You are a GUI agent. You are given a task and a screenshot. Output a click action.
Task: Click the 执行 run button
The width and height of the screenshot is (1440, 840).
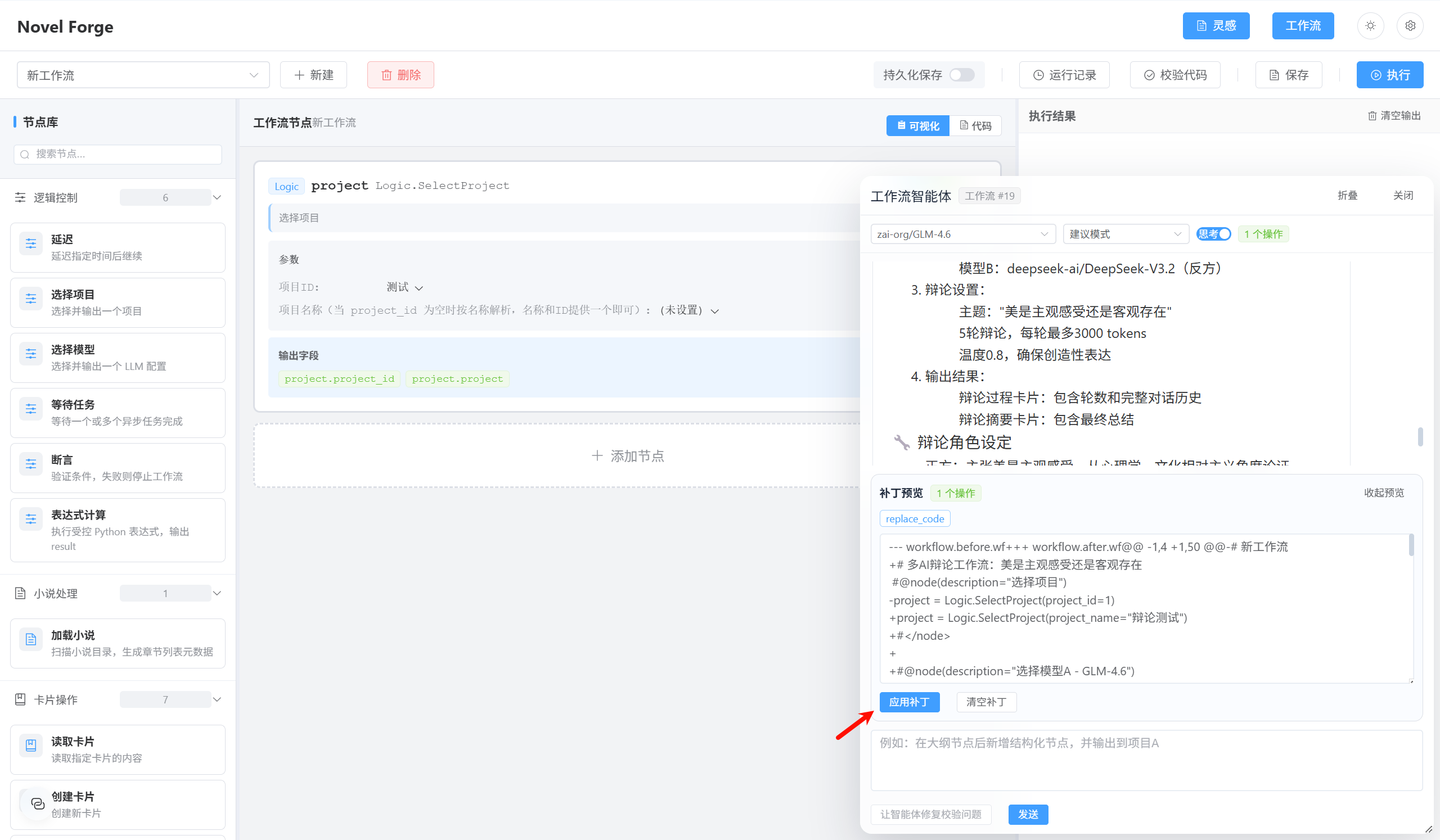pos(1390,75)
